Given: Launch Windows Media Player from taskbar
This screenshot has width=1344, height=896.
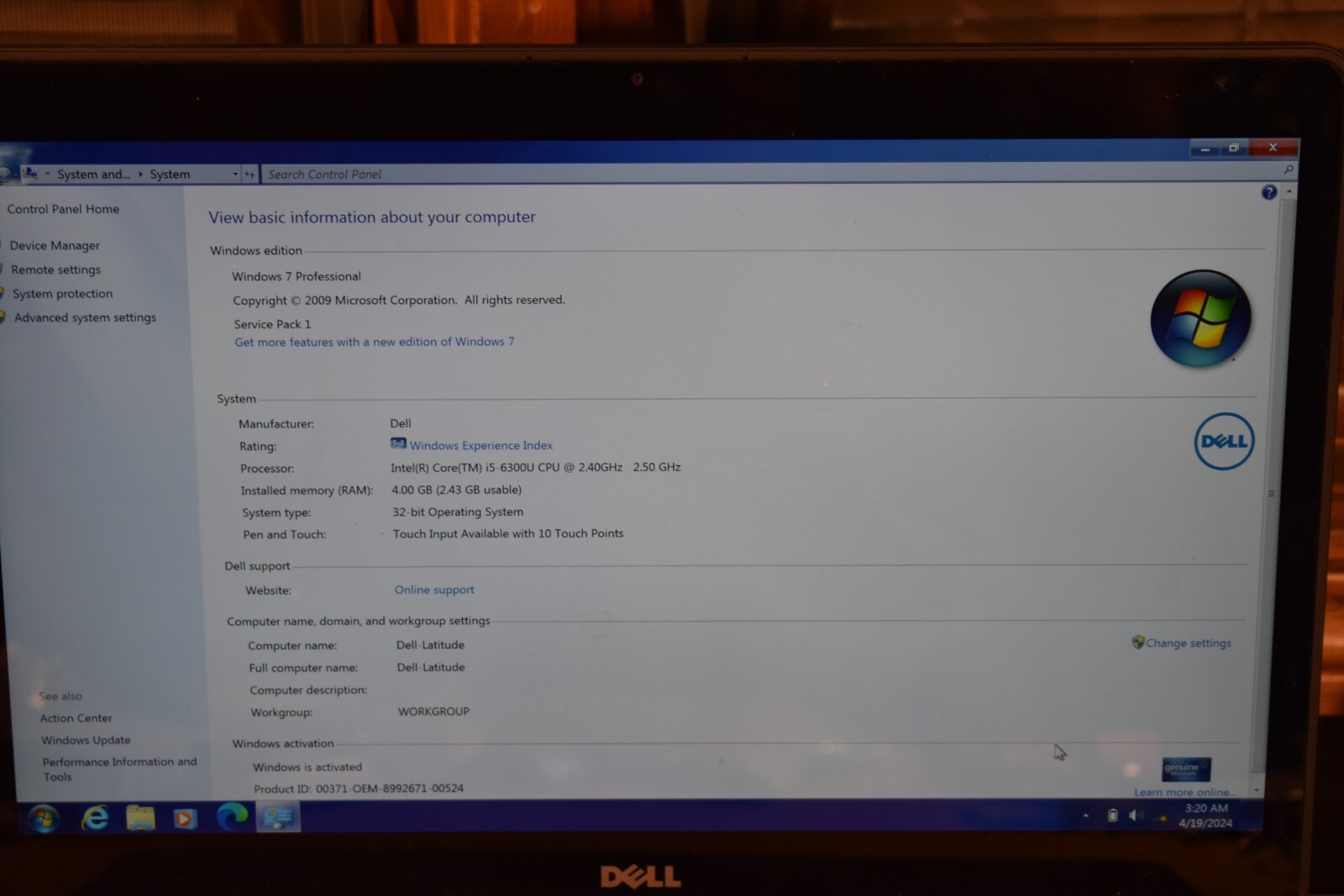Looking at the screenshot, I should (185, 817).
